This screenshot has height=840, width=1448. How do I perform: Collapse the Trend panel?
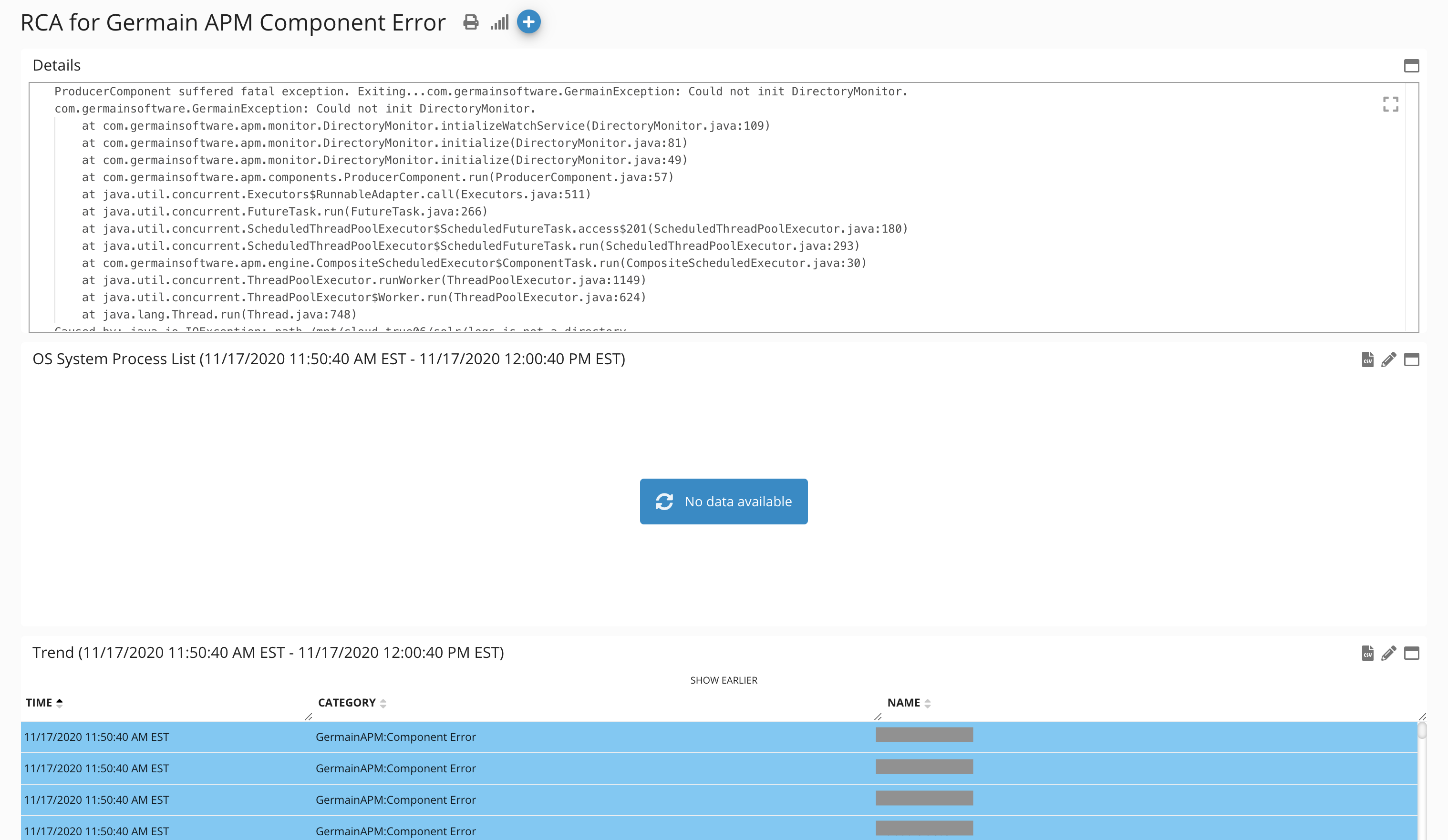tap(1411, 653)
